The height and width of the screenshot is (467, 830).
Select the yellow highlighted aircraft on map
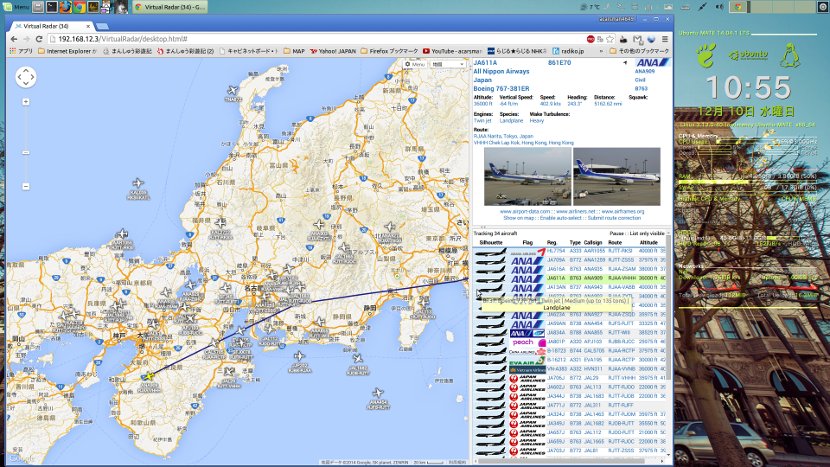click(x=150, y=376)
